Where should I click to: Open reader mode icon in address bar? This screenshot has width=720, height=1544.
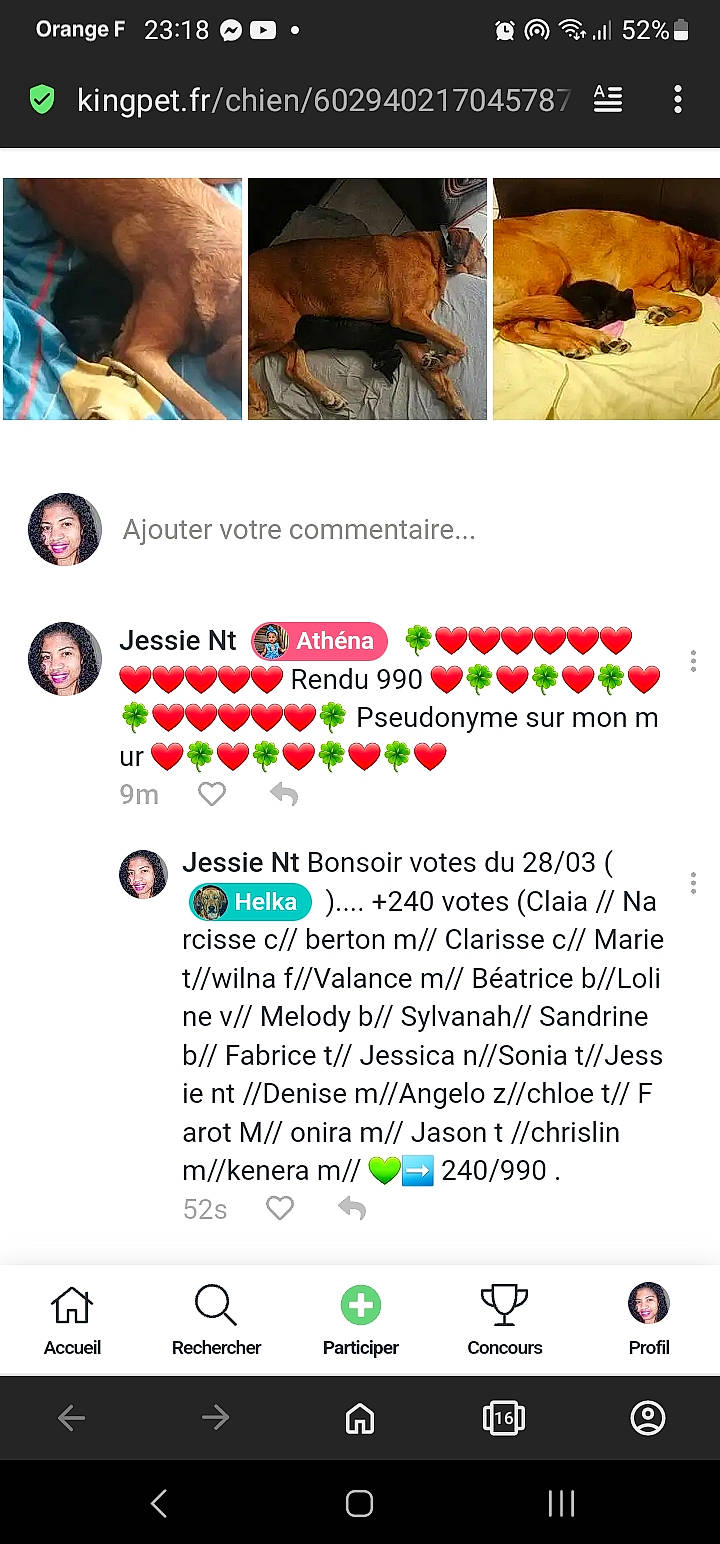608,98
